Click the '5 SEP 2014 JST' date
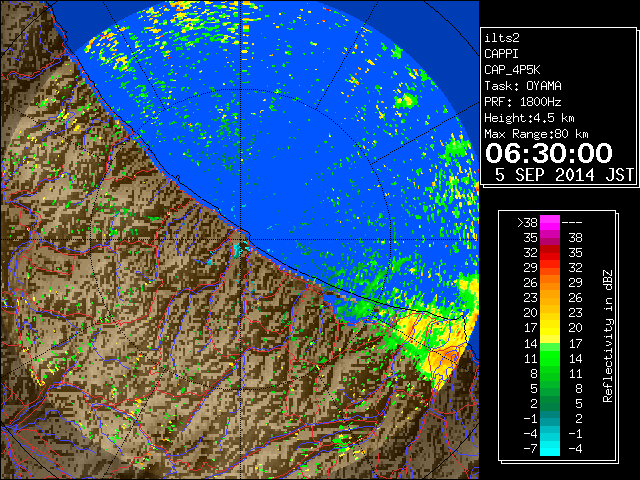640x480 pixels. pyautogui.click(x=564, y=175)
